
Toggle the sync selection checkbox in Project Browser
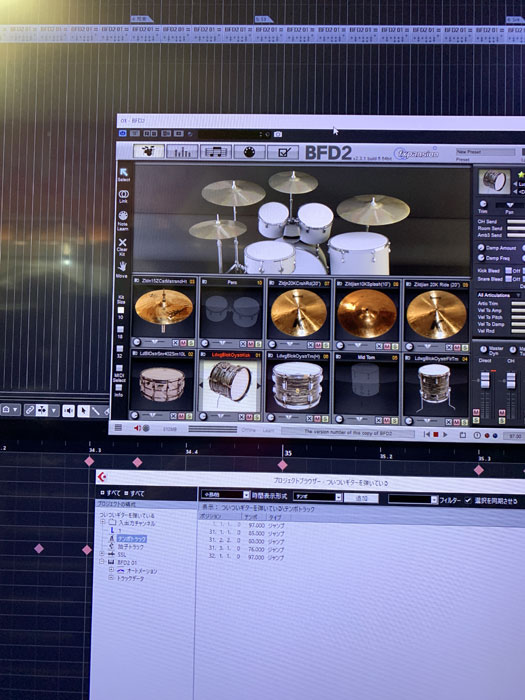468,500
